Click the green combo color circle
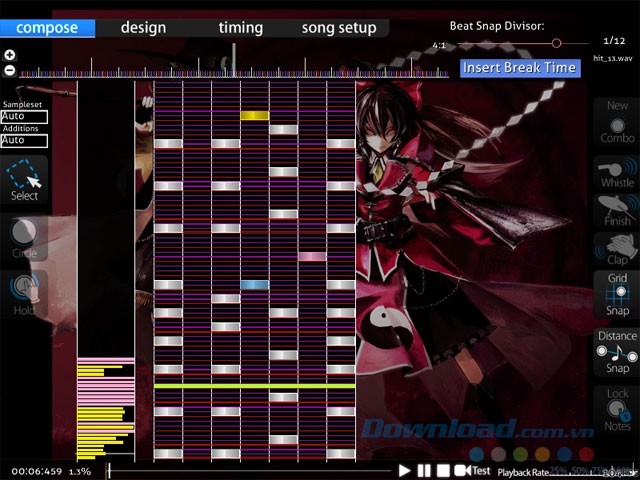Image resolution: width=640 pixels, height=480 pixels. click(520, 454)
